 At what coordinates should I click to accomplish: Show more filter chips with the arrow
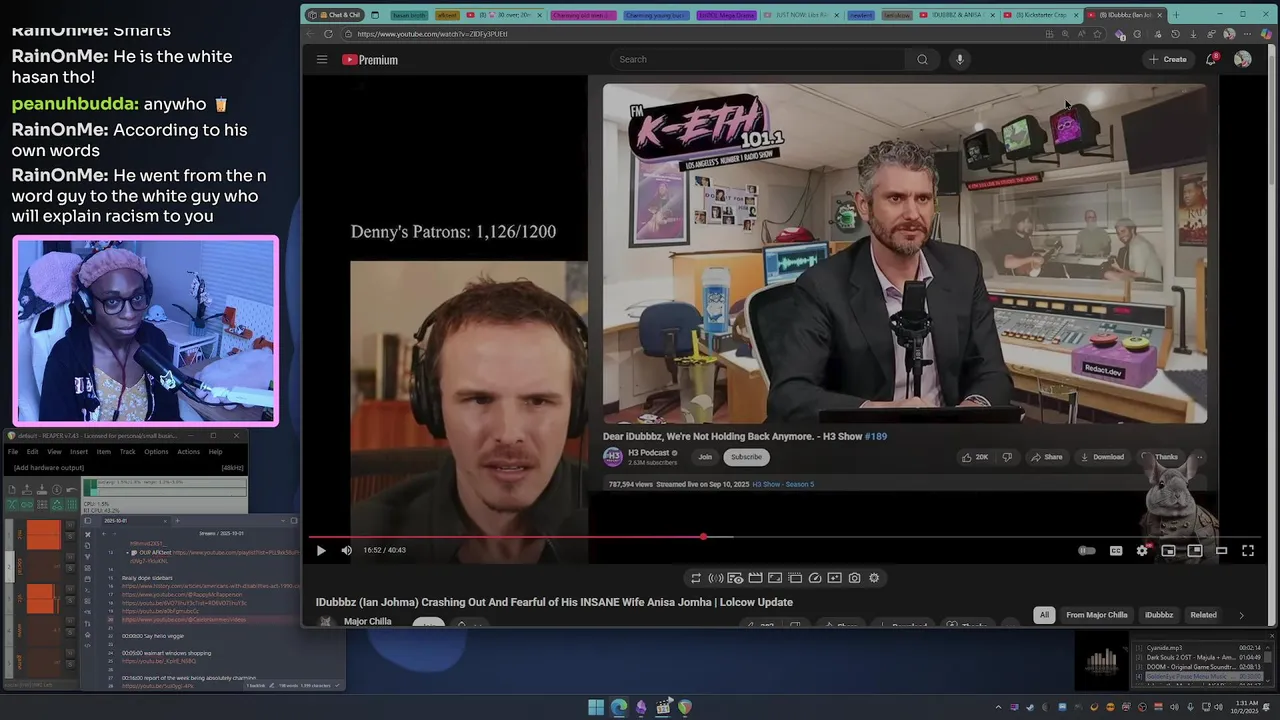pos(1241,615)
